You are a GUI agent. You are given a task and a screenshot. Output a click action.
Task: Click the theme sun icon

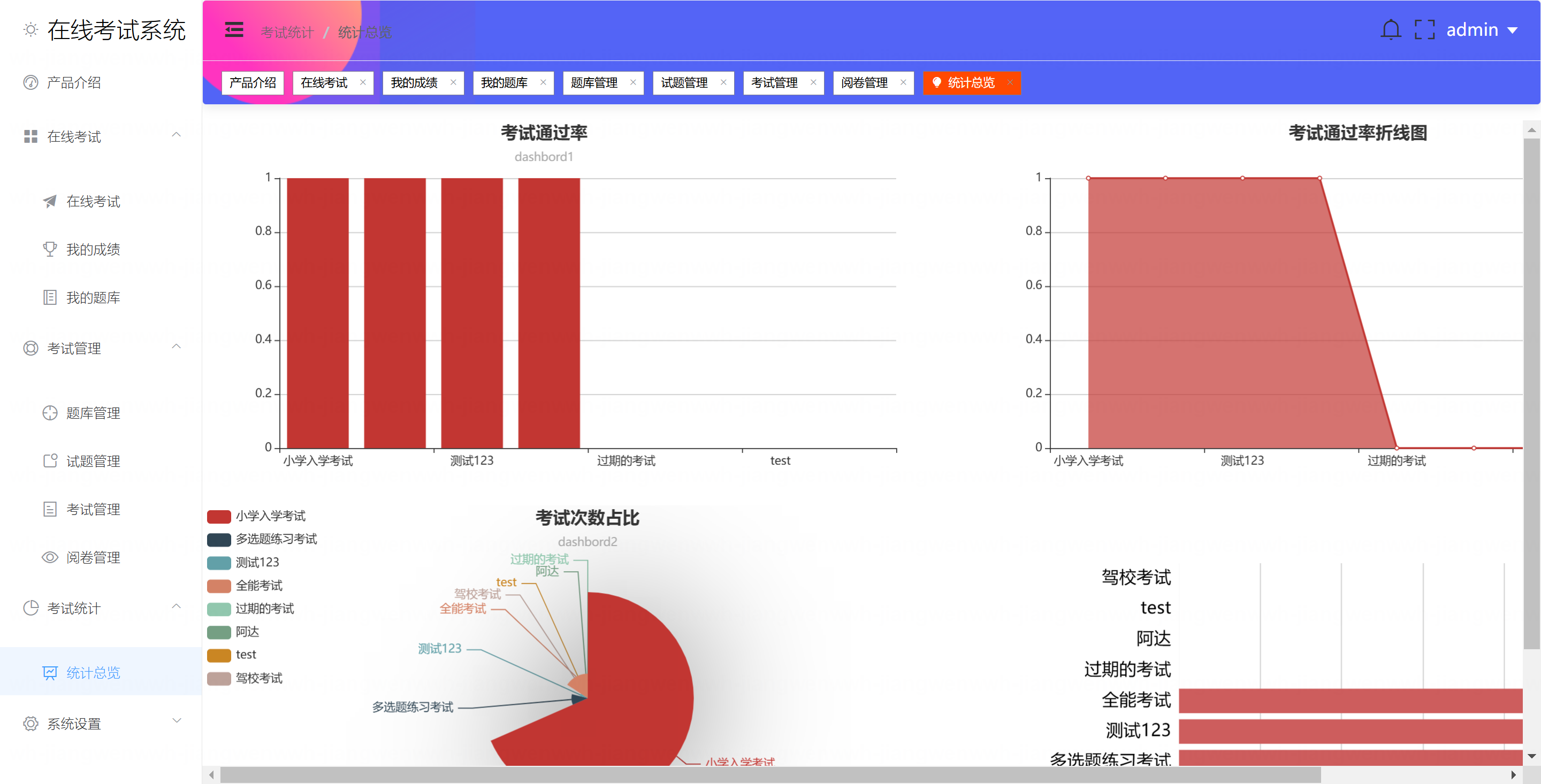pyautogui.click(x=30, y=29)
